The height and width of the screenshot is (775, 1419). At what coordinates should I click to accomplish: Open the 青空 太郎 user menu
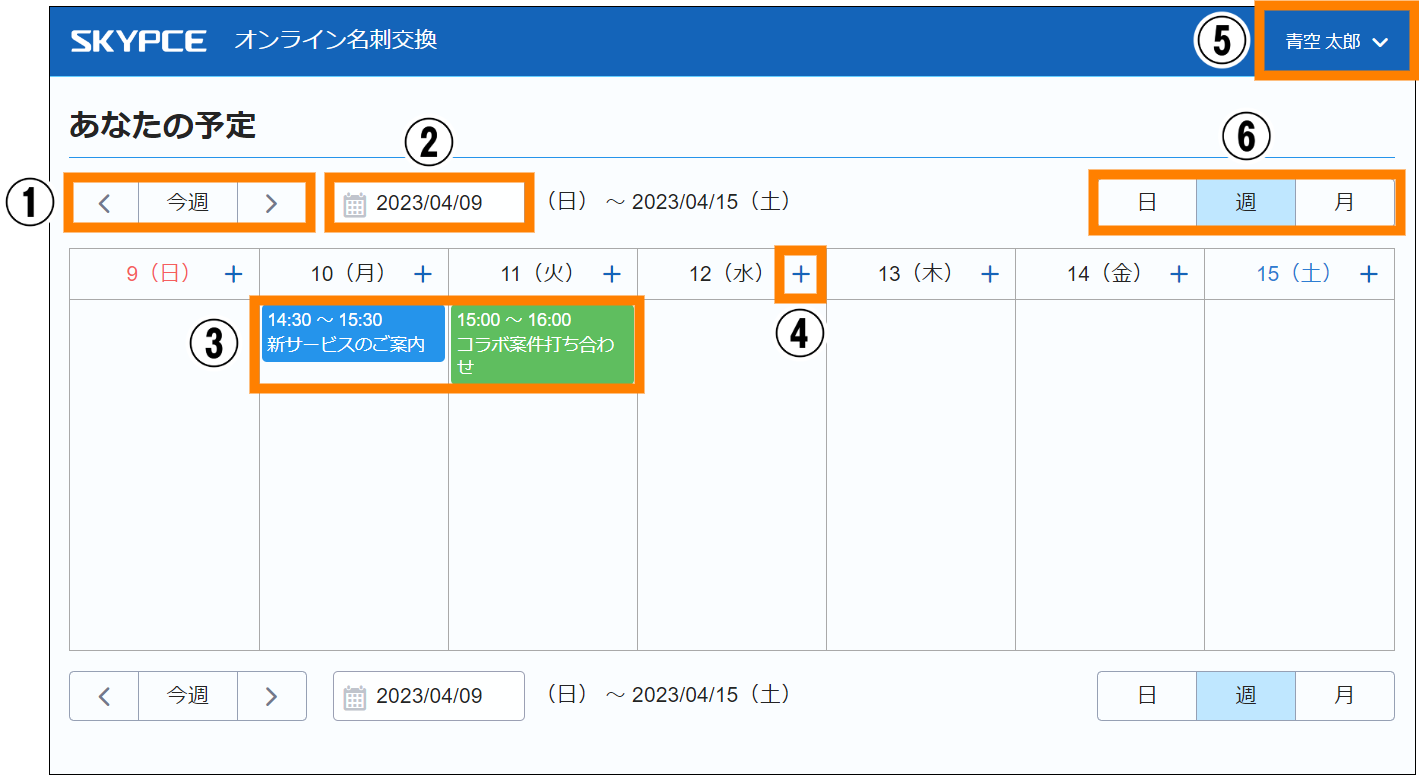pos(1337,42)
